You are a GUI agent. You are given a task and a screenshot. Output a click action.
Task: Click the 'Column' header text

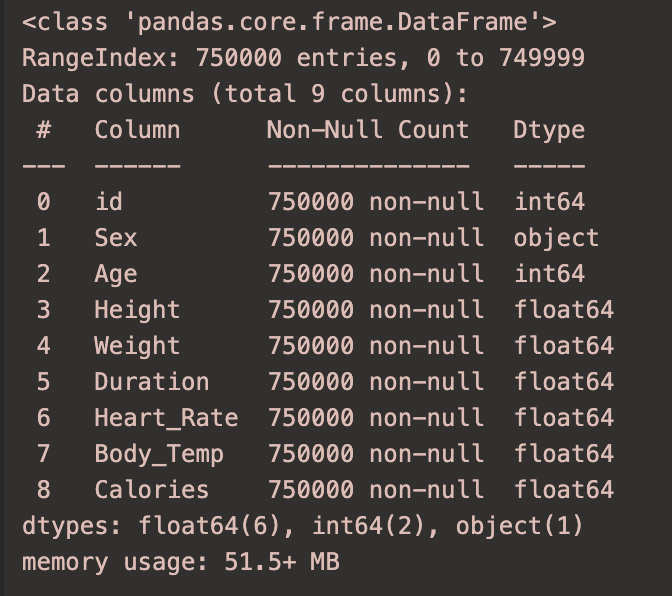point(137,129)
